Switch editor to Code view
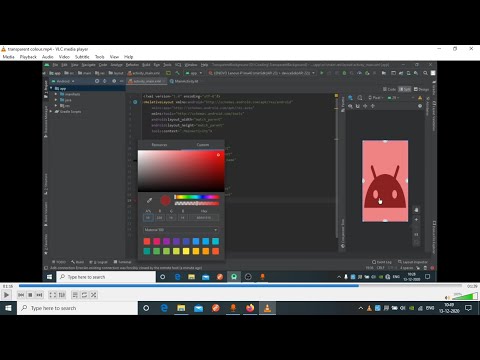Viewport: 480px width, 360px height. coord(389,89)
